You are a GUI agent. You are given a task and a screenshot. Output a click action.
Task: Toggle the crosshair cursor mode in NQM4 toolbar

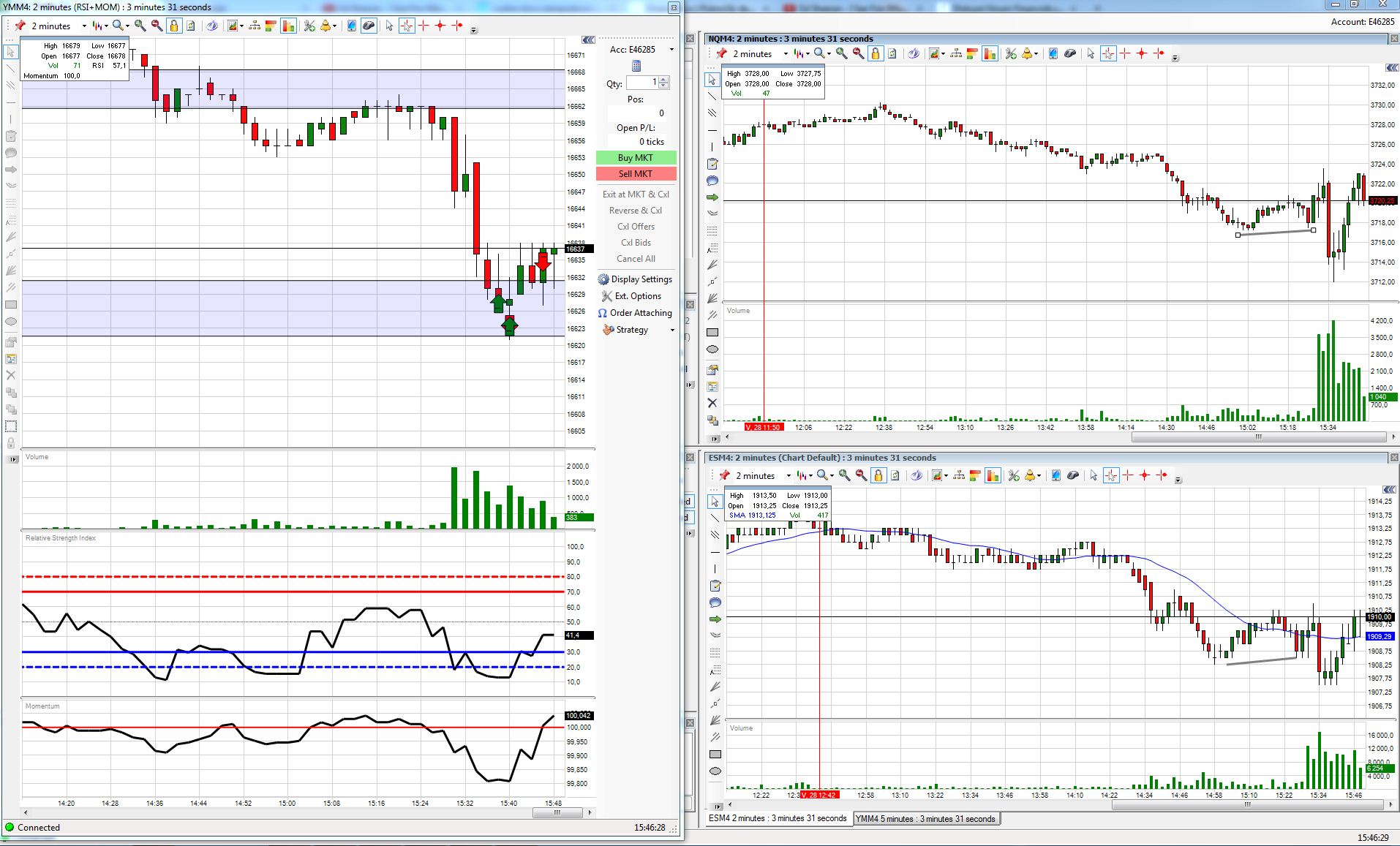(1108, 53)
